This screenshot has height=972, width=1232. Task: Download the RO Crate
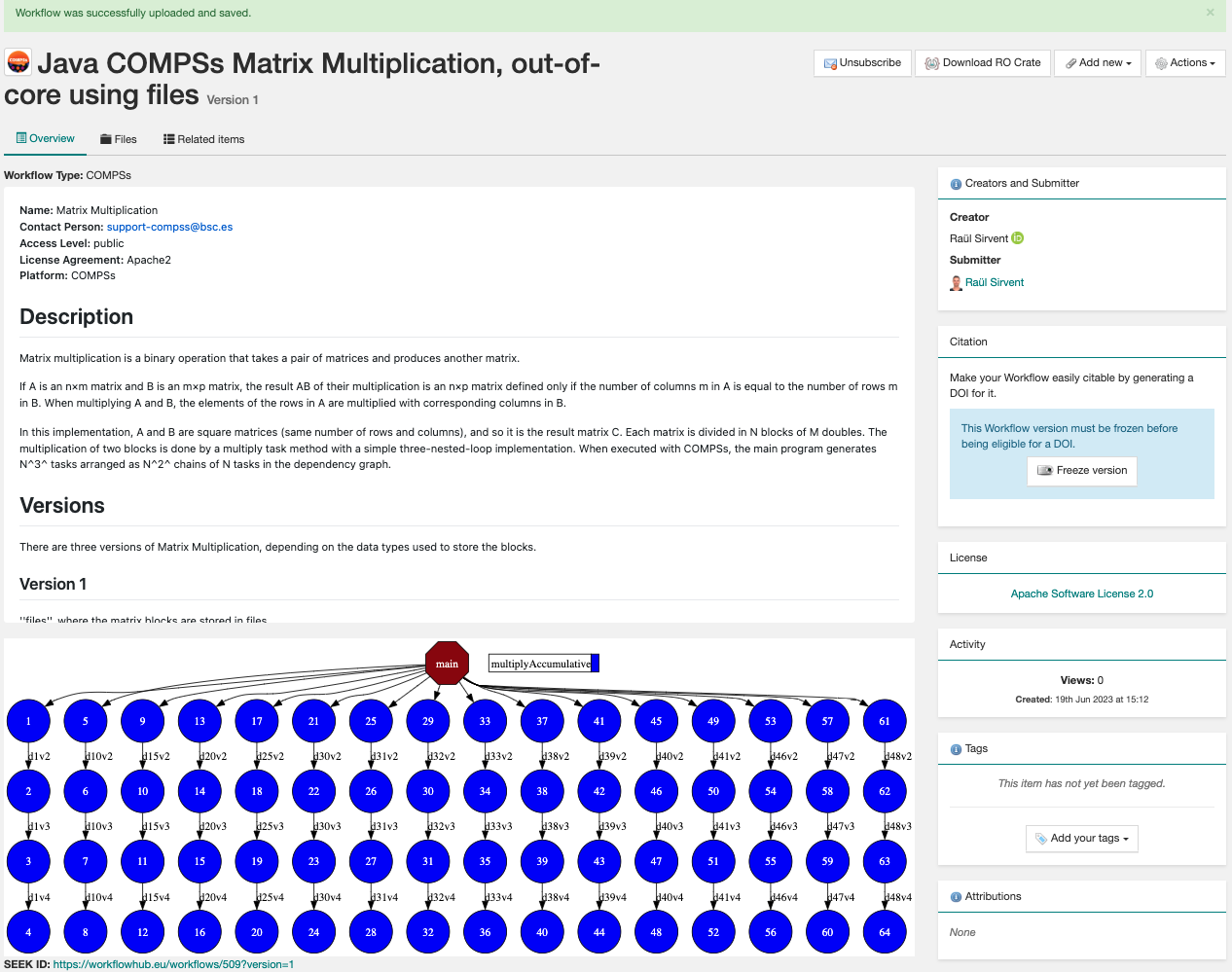[x=982, y=63]
